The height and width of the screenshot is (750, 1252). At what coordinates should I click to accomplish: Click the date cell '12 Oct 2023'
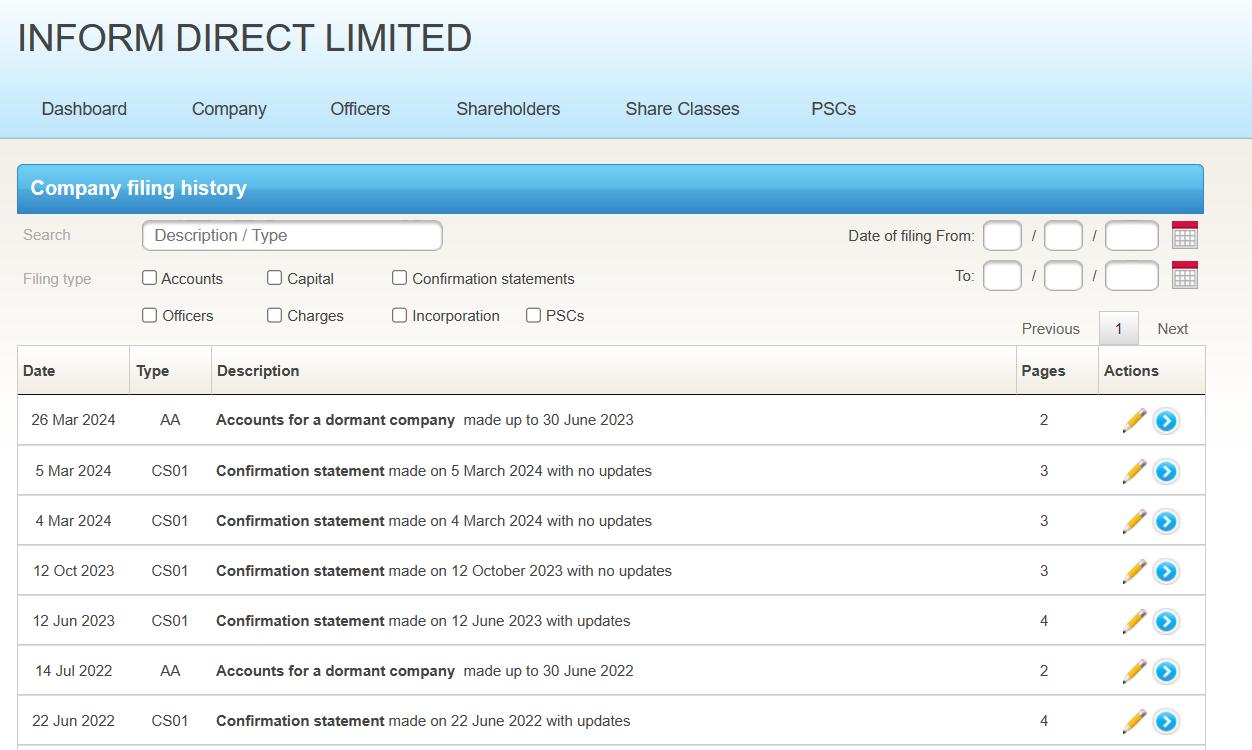(73, 570)
